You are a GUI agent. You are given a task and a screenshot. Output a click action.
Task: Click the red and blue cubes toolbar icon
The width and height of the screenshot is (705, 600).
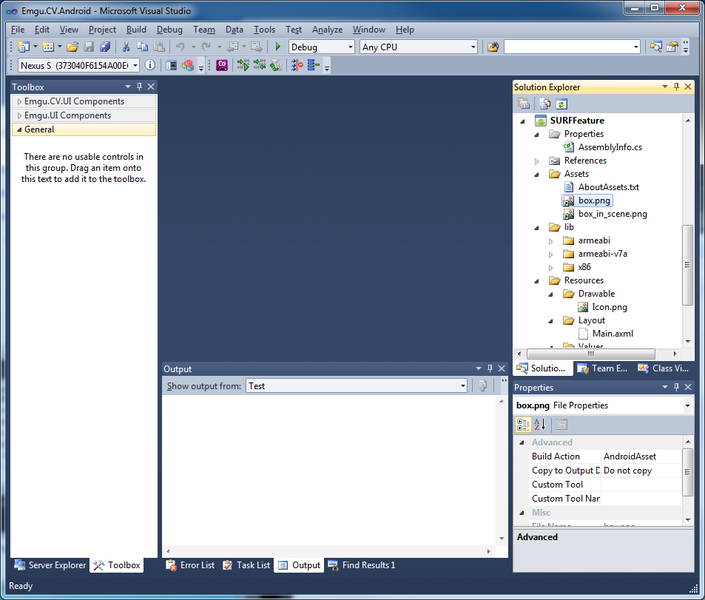[188, 66]
